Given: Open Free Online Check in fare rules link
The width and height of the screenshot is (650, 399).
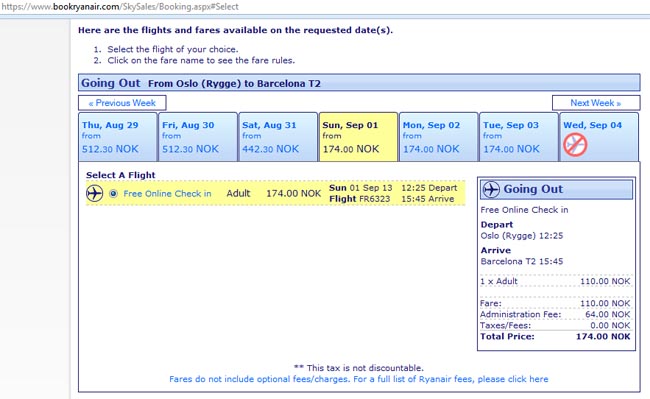Looking at the screenshot, I should coord(167,193).
